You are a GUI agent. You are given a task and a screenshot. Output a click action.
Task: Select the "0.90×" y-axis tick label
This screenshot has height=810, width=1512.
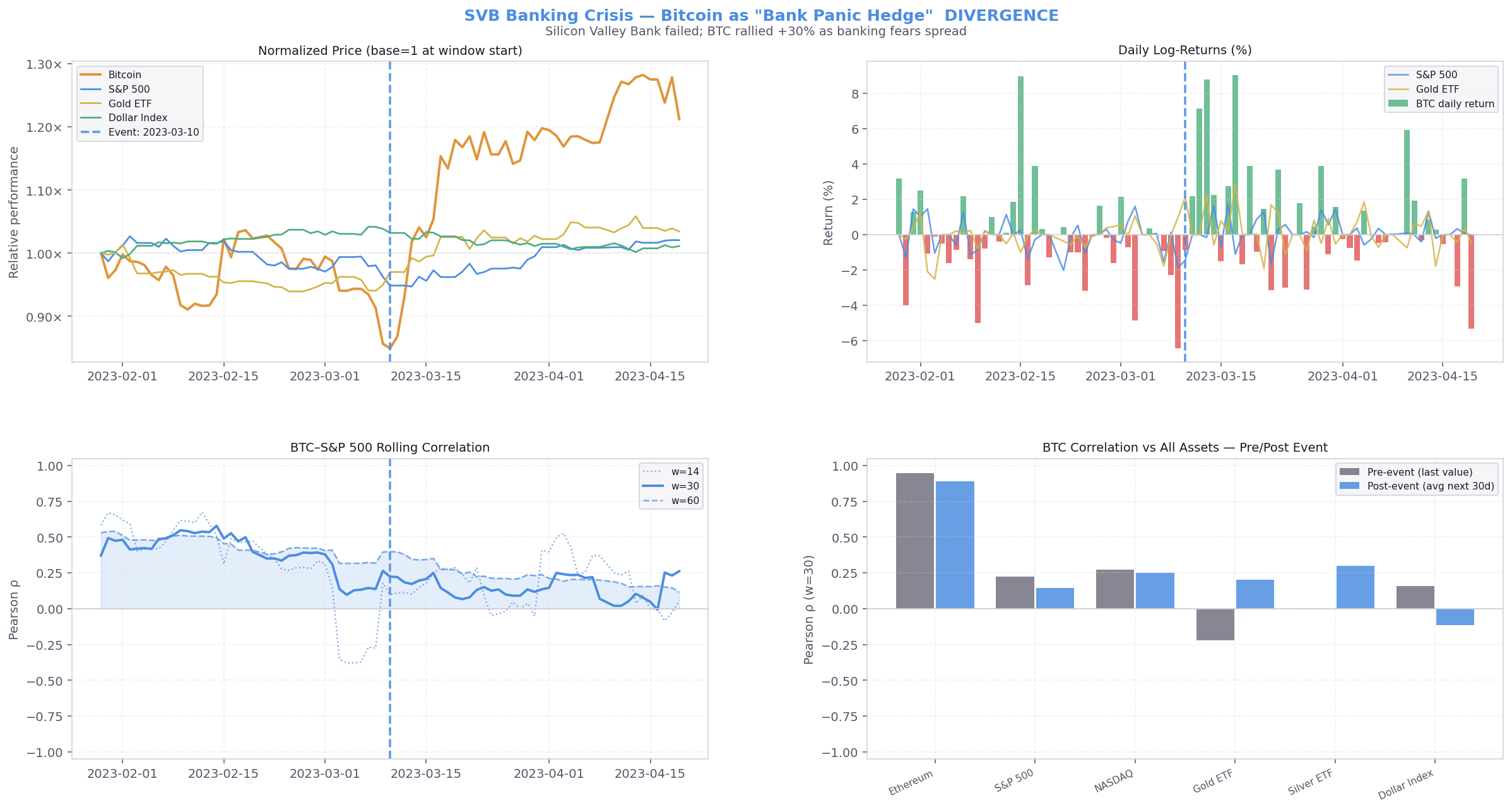pyautogui.click(x=44, y=317)
